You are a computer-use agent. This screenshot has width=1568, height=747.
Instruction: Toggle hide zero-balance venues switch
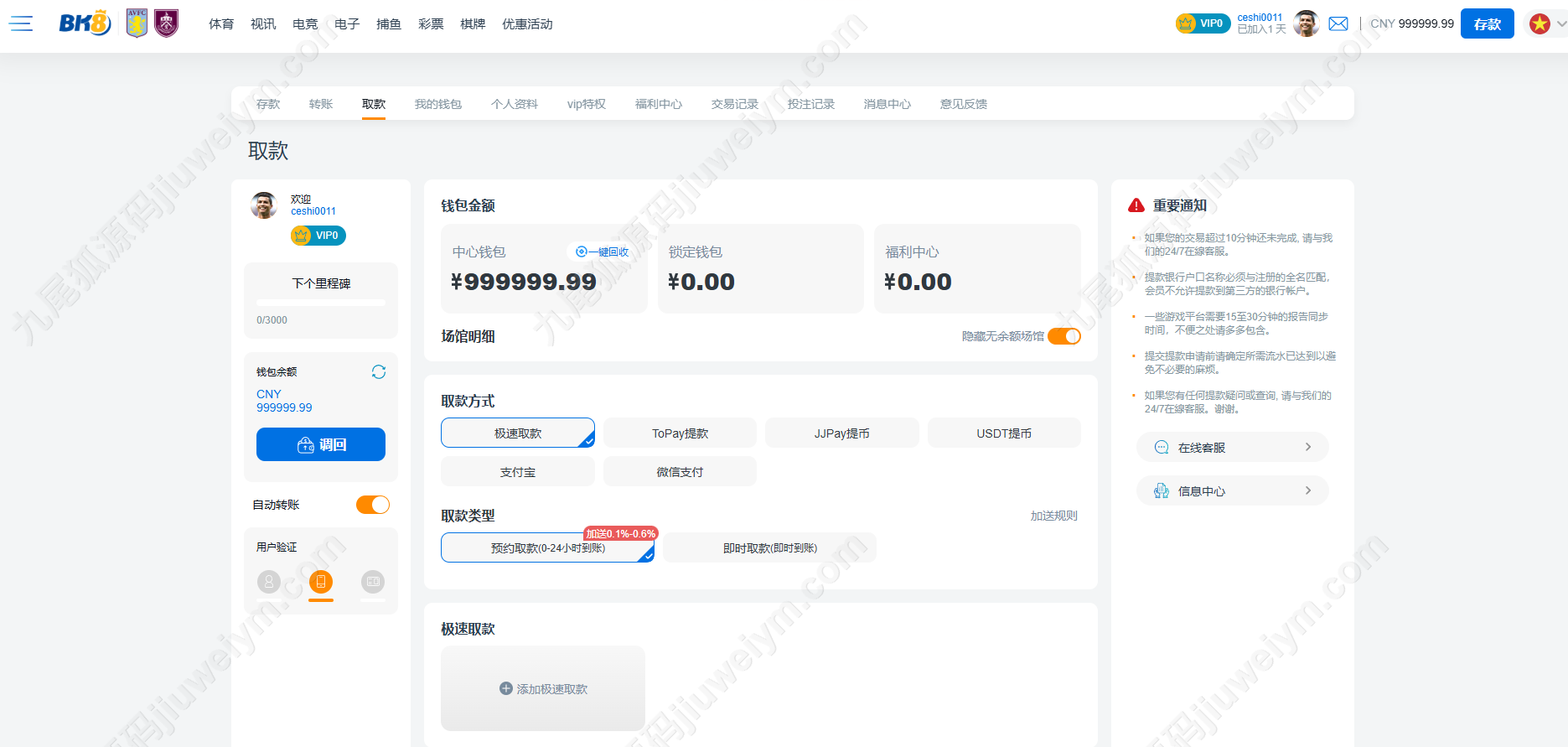click(1064, 336)
